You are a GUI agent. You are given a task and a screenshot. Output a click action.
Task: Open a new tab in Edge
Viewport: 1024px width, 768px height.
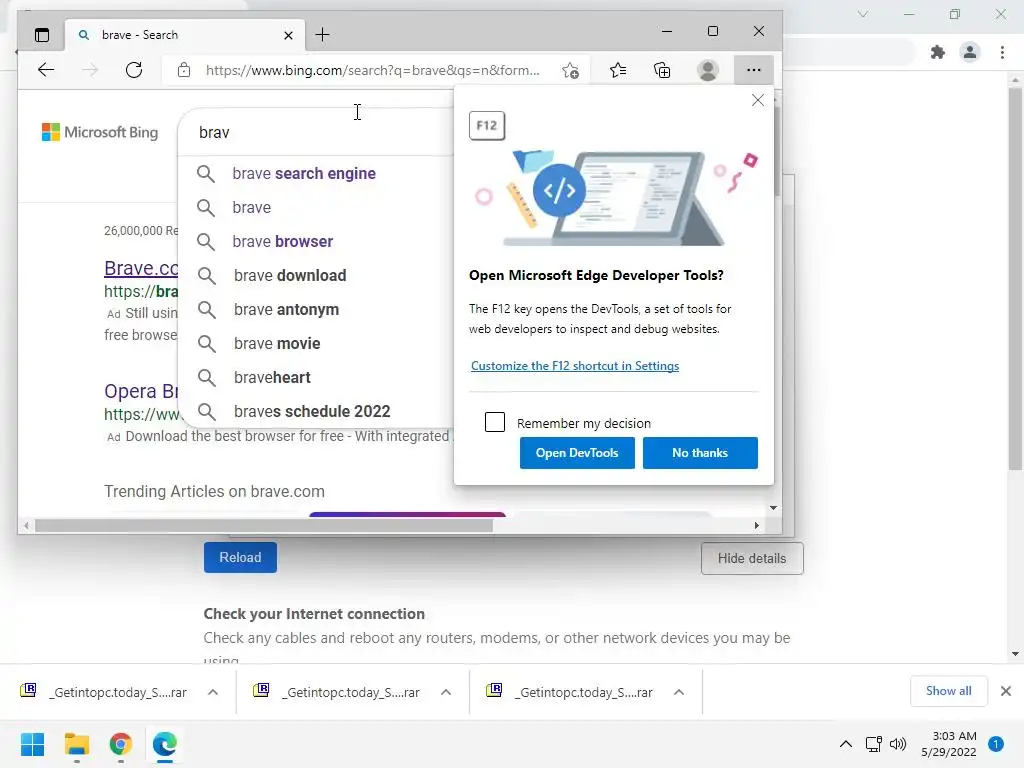[x=322, y=35]
